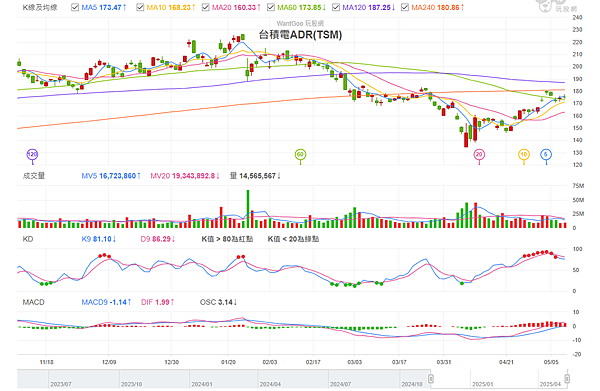Click the 05/05 date axis label

tap(551, 362)
